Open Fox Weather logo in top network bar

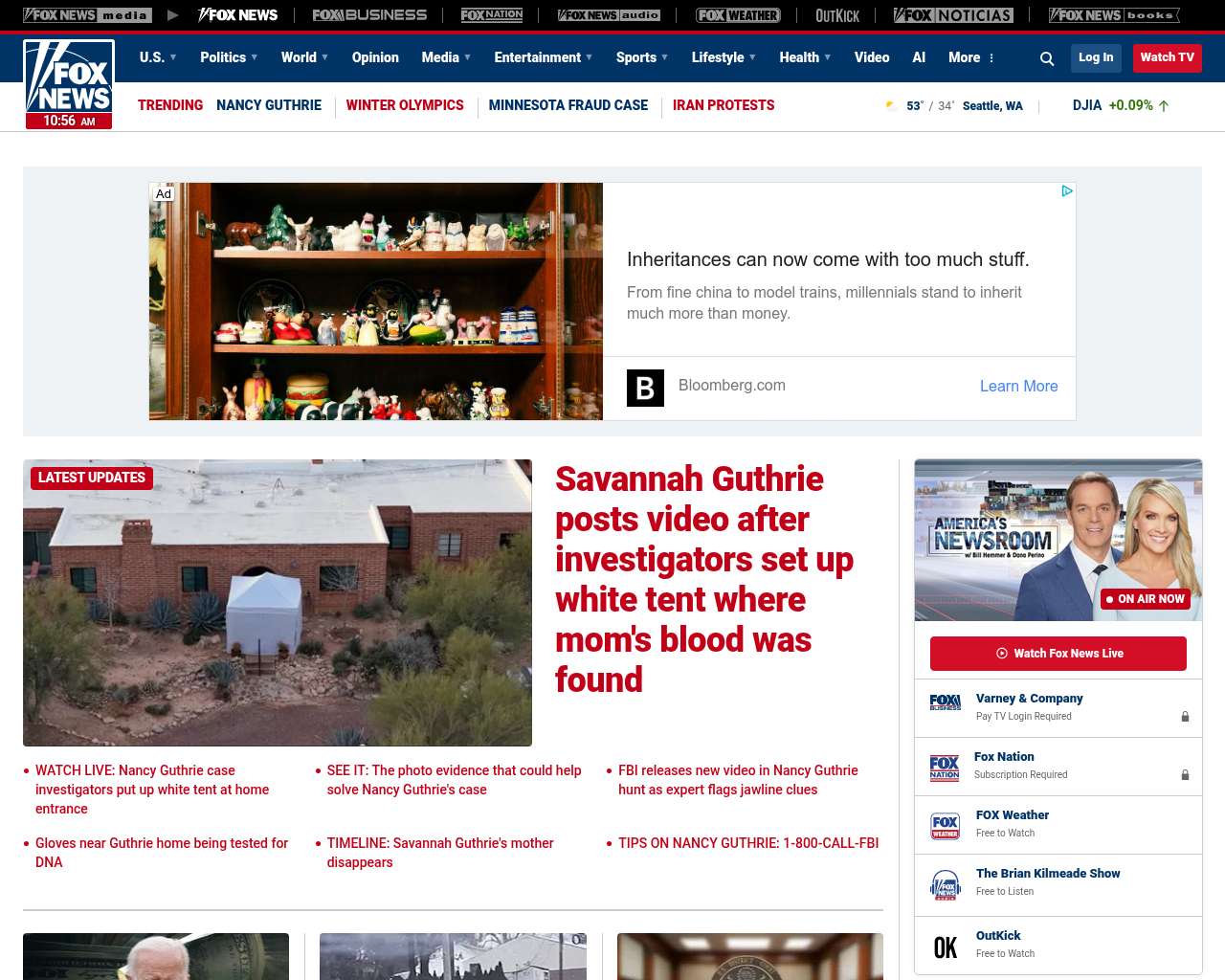[x=738, y=15]
